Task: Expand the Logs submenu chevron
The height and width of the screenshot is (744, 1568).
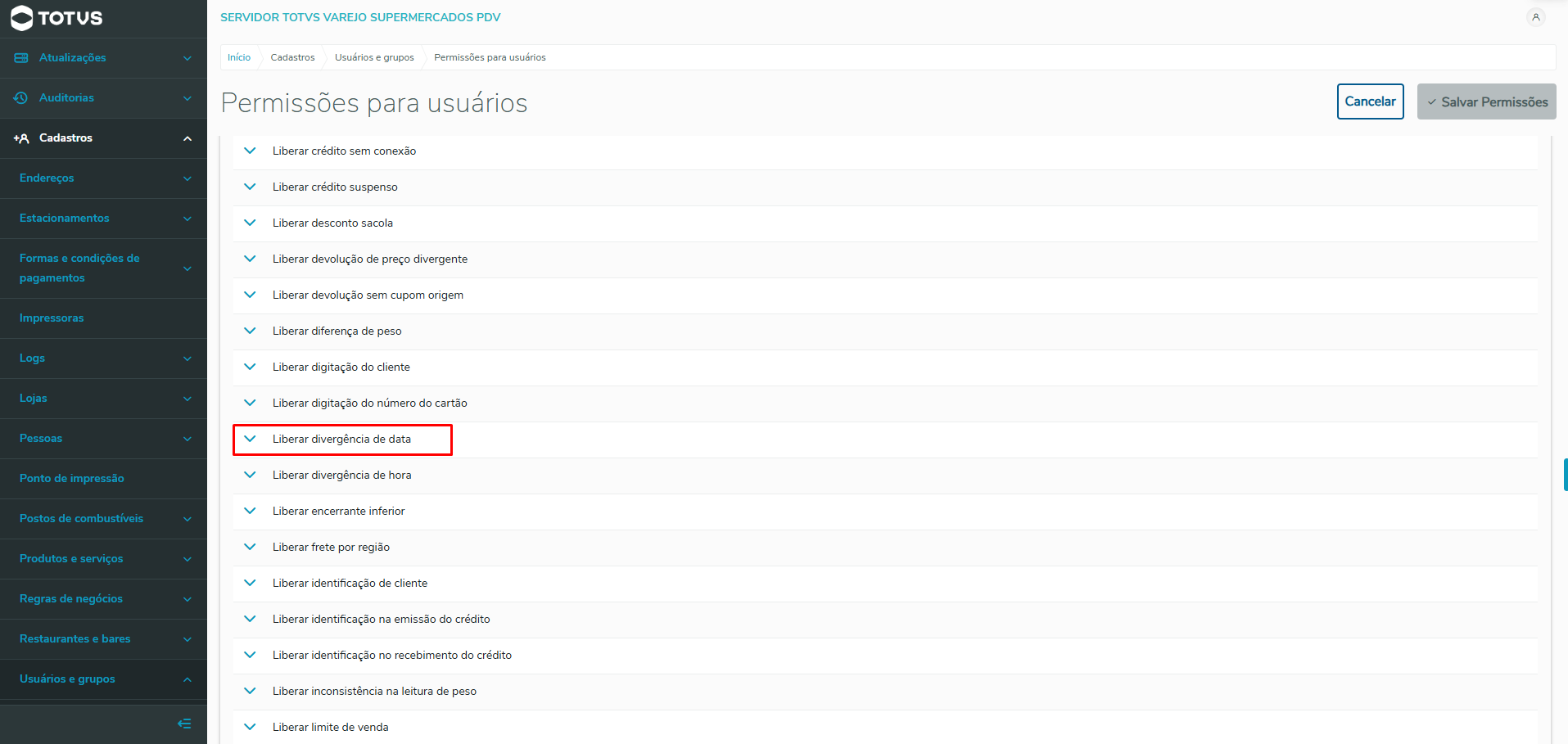Action: coord(188,358)
